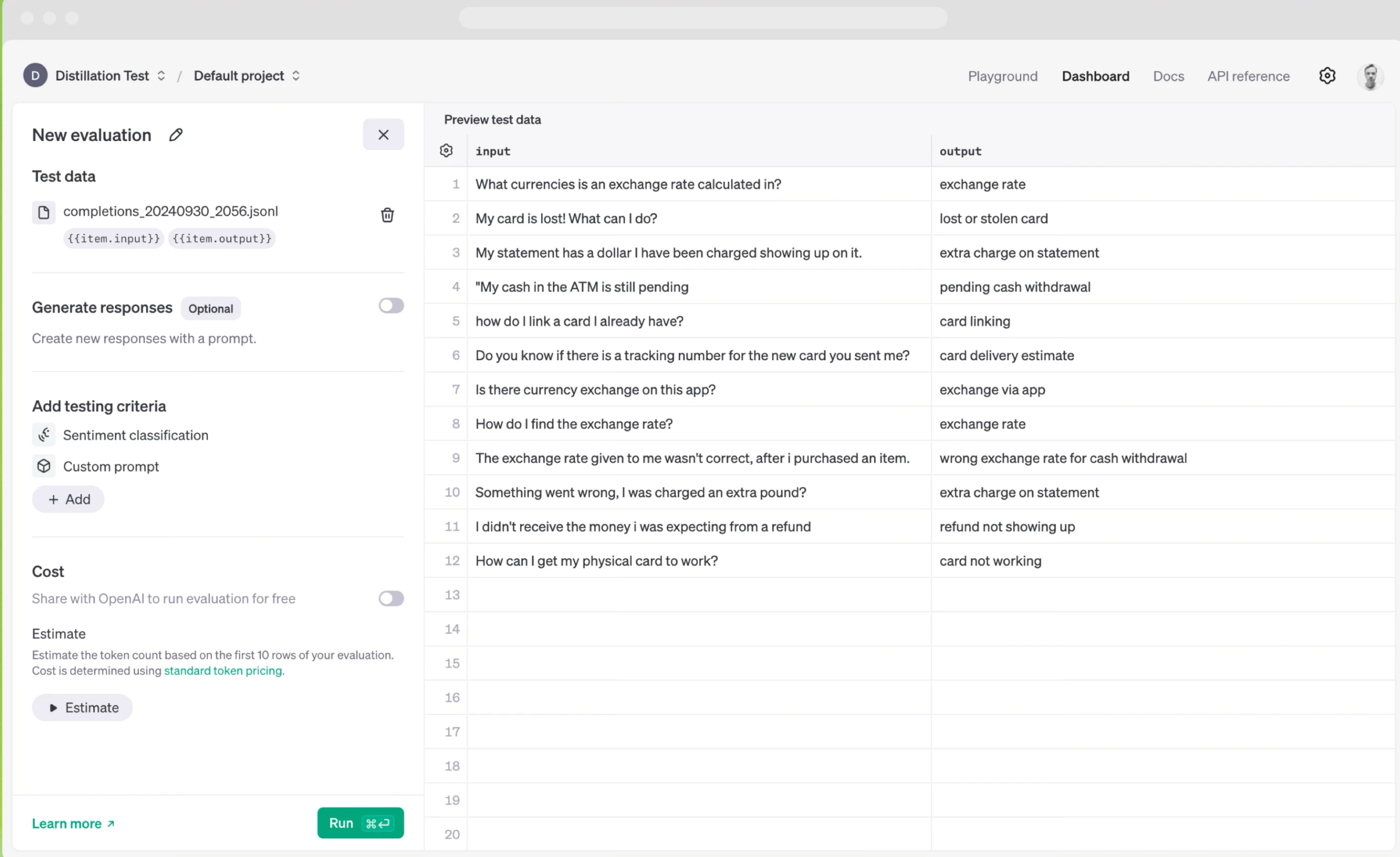Click the pencil icon to rename evaluation
The height and width of the screenshot is (857, 1400).
[x=176, y=134]
